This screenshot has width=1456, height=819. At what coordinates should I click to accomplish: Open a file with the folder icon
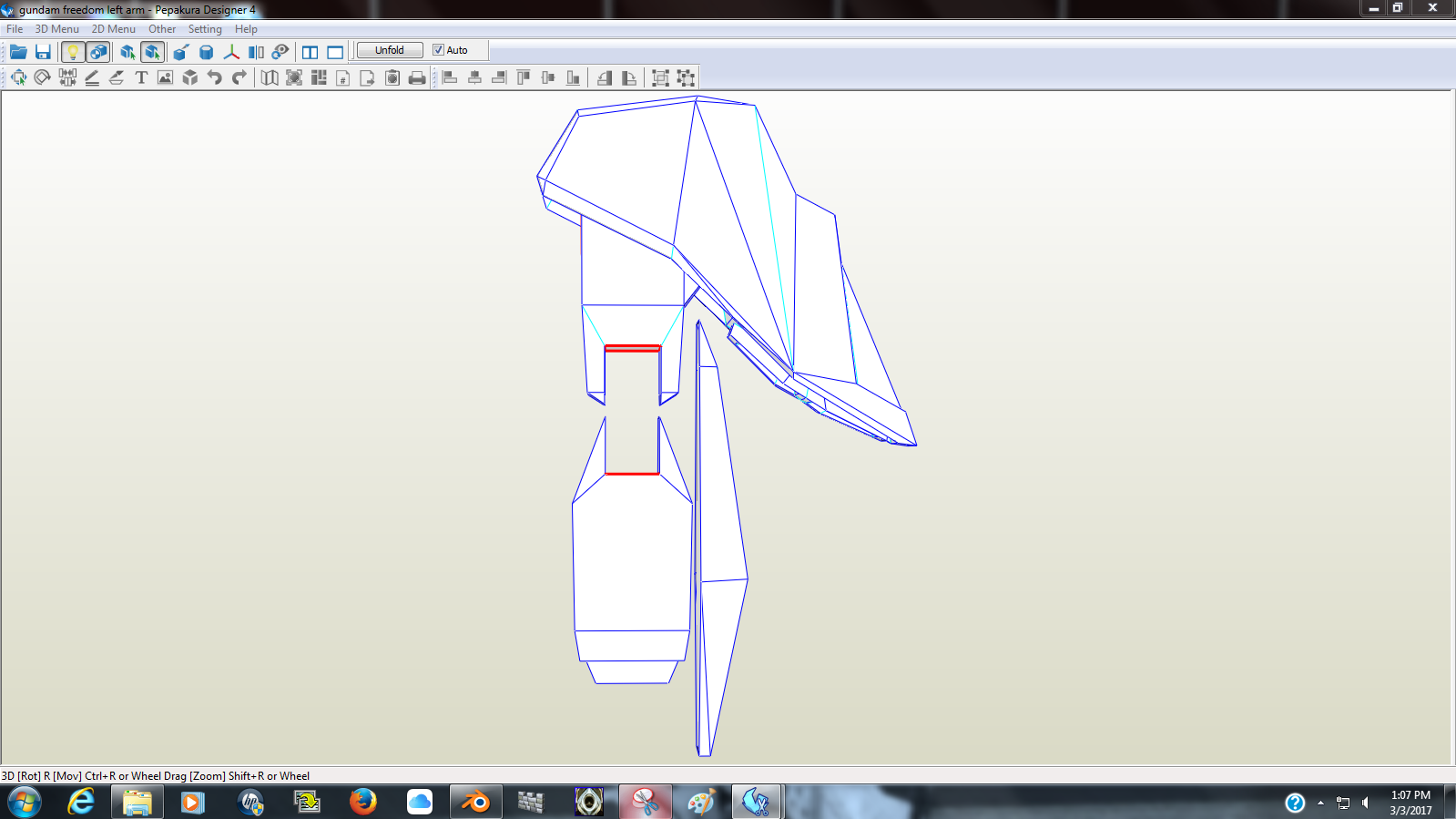18,52
